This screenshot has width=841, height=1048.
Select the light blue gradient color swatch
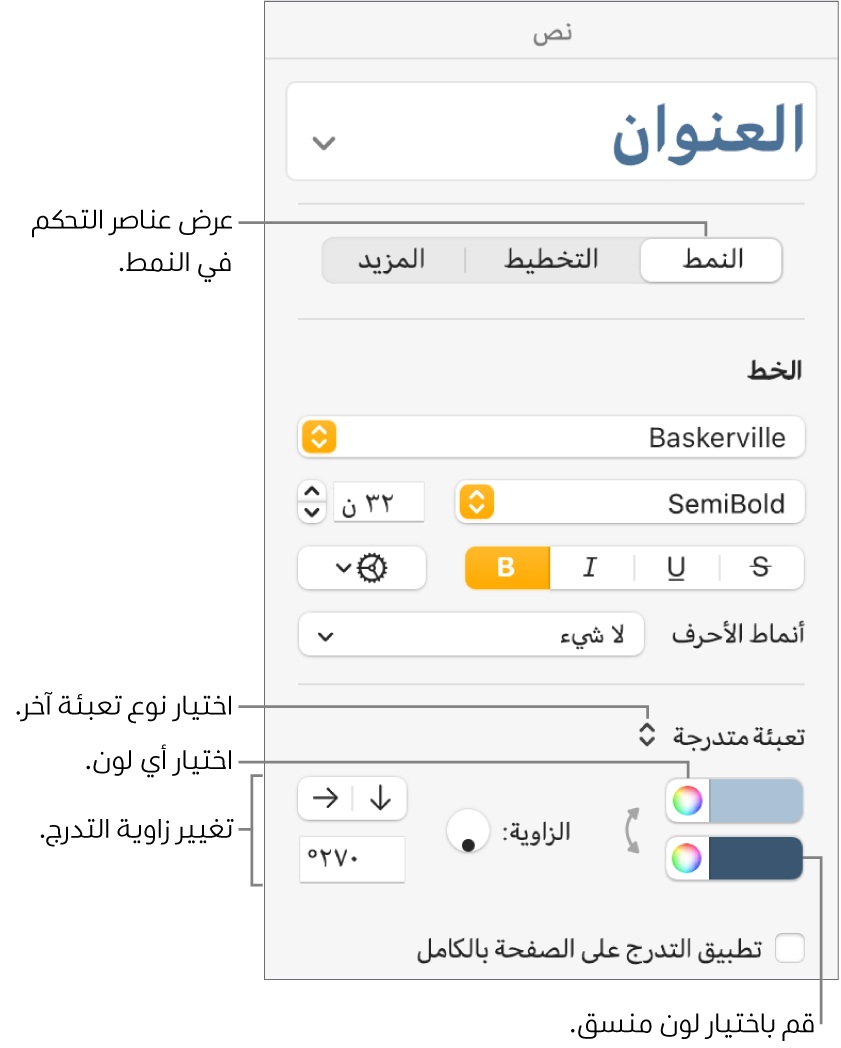click(x=755, y=801)
